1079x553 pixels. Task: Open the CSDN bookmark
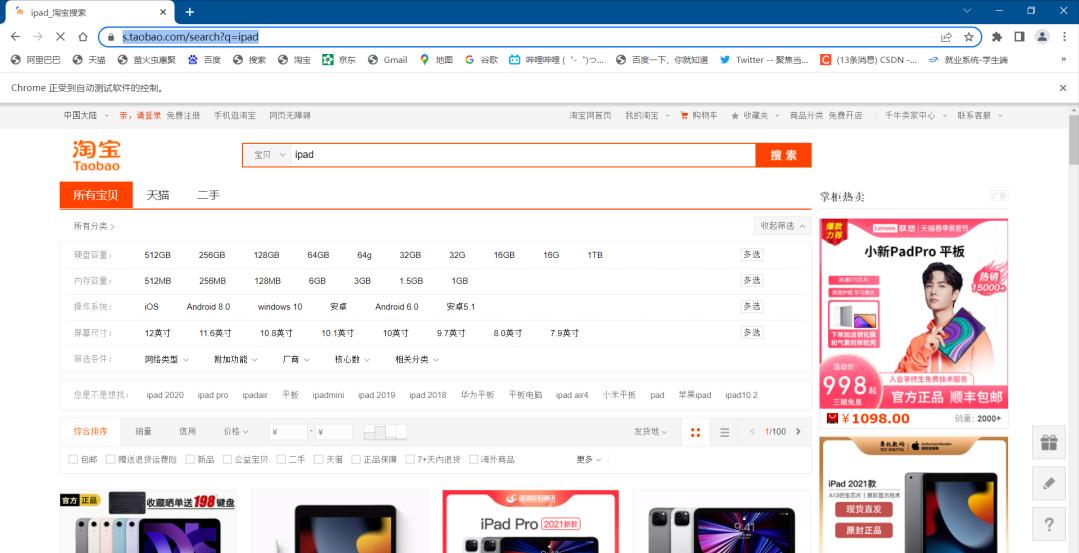pos(868,60)
